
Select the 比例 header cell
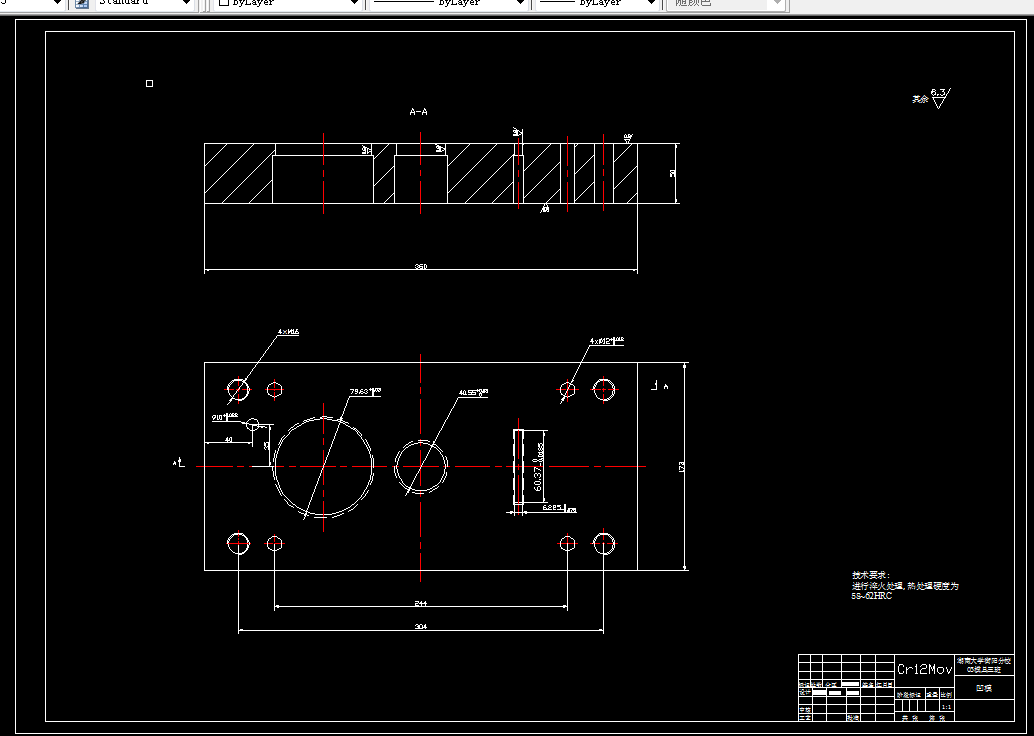tap(946, 695)
